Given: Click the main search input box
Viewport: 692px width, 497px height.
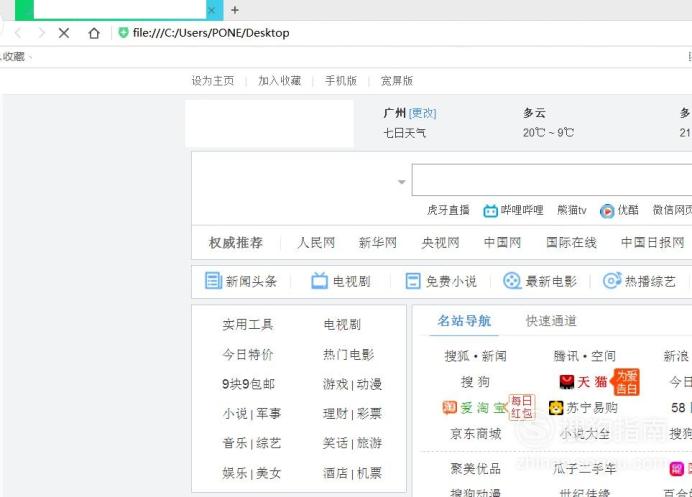Looking at the screenshot, I should point(552,180).
